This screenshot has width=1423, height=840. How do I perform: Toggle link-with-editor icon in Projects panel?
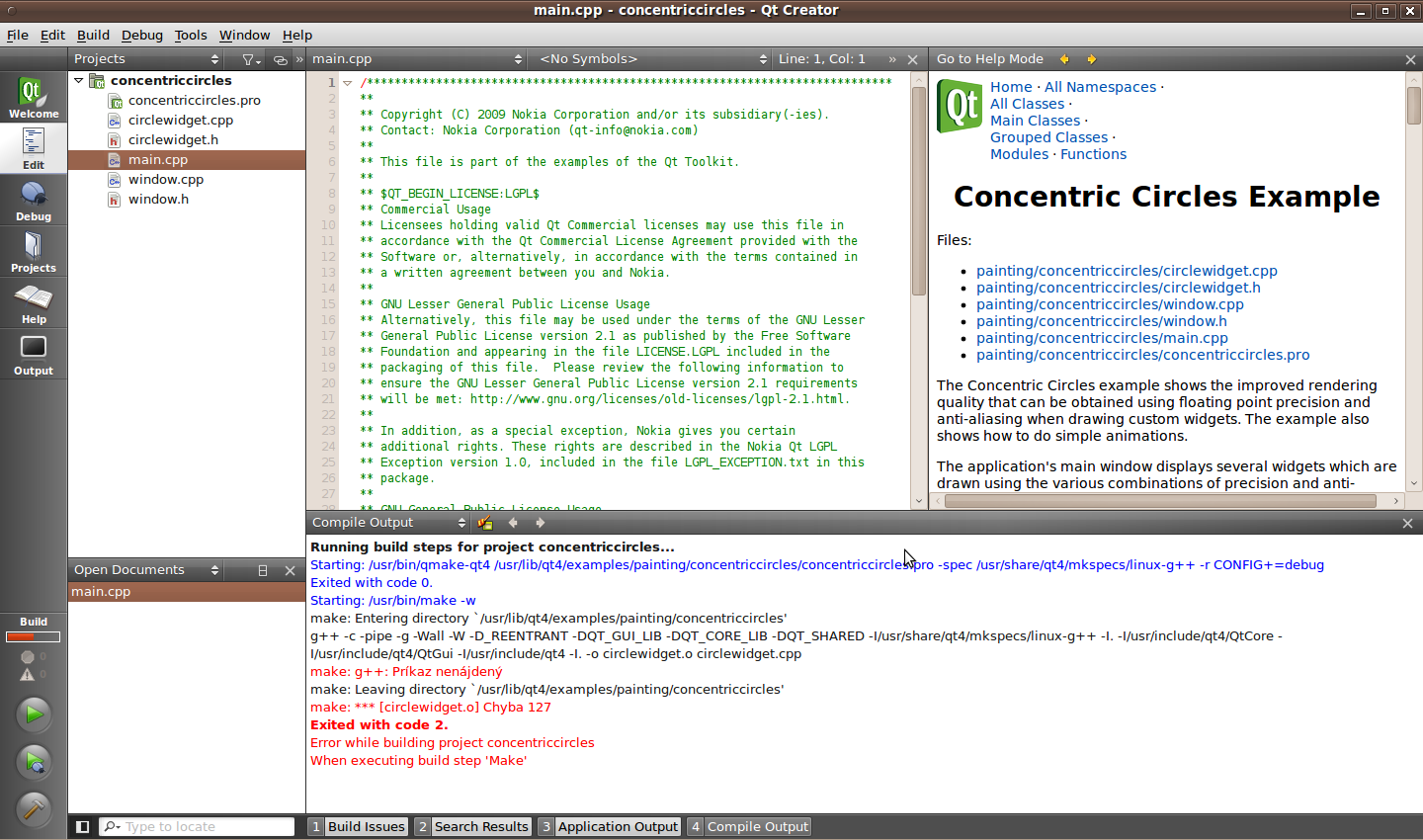[x=281, y=59]
